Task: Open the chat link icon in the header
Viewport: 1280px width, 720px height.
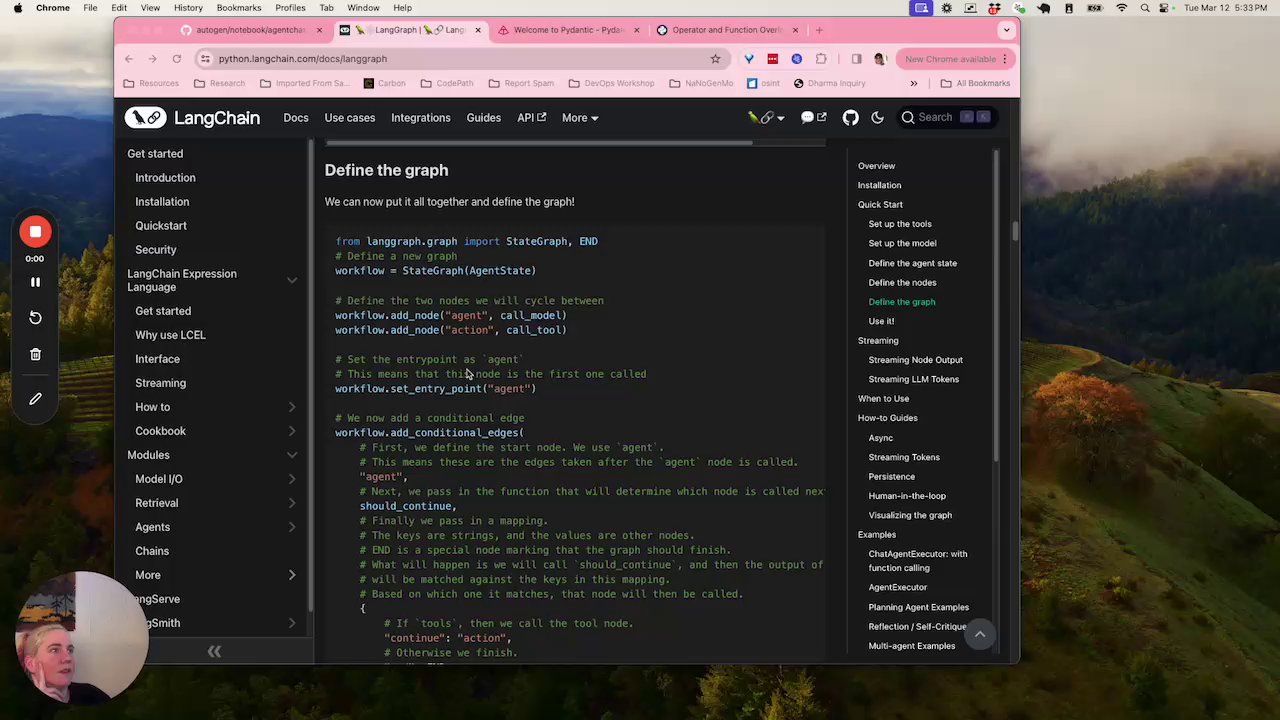Action: 813,118
